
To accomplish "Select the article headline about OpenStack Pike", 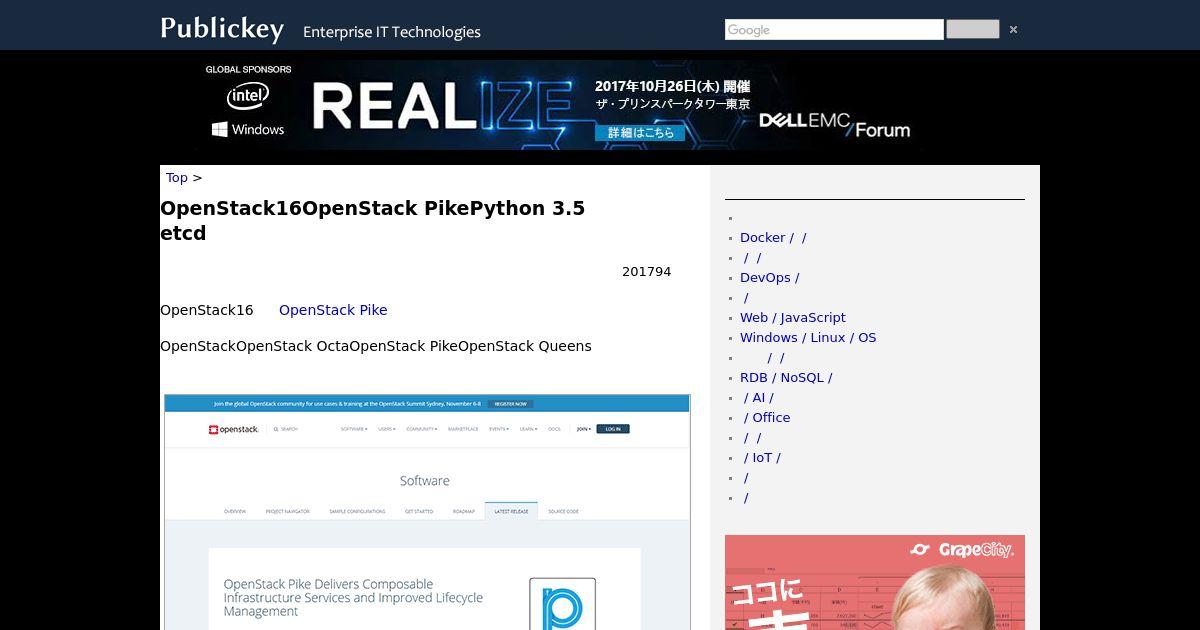I will (x=372, y=221).
